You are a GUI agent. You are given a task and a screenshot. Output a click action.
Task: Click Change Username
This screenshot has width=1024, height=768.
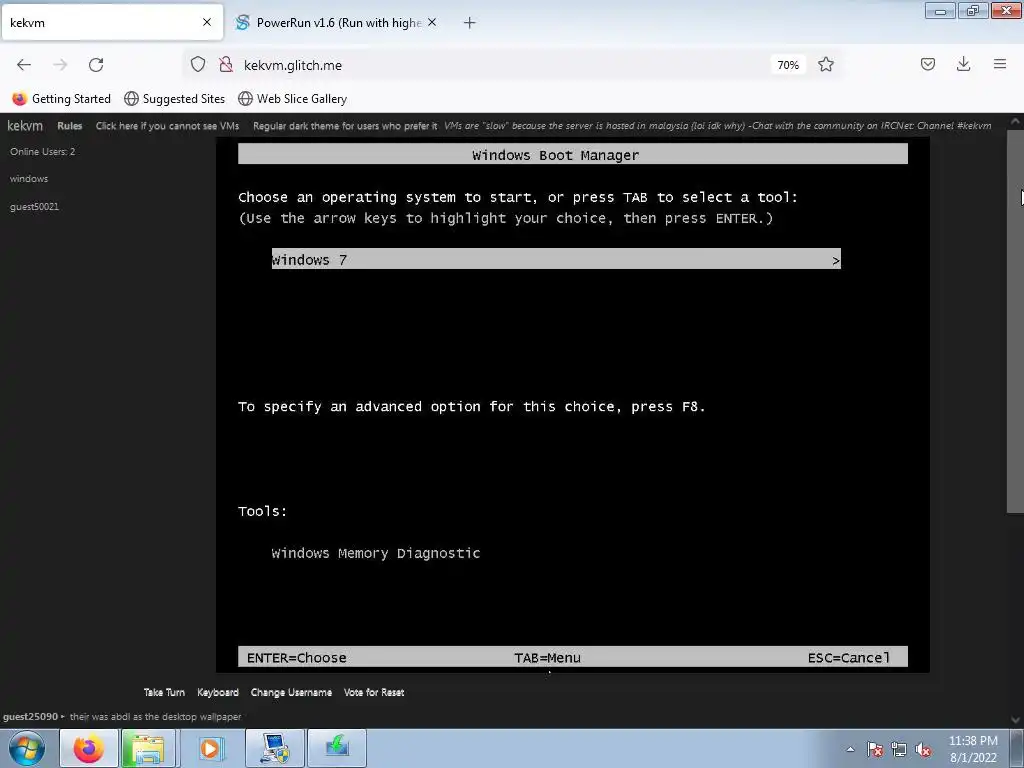pyautogui.click(x=291, y=692)
